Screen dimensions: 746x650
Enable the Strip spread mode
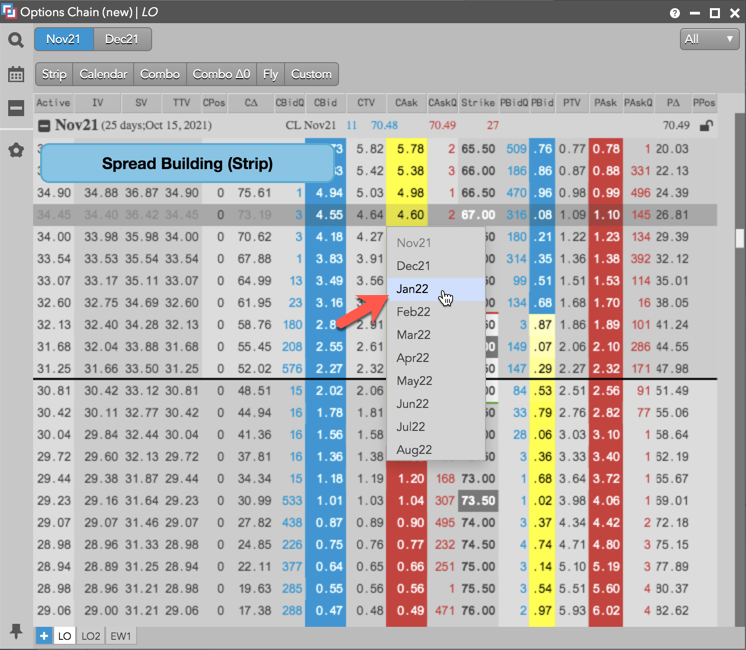(x=54, y=74)
